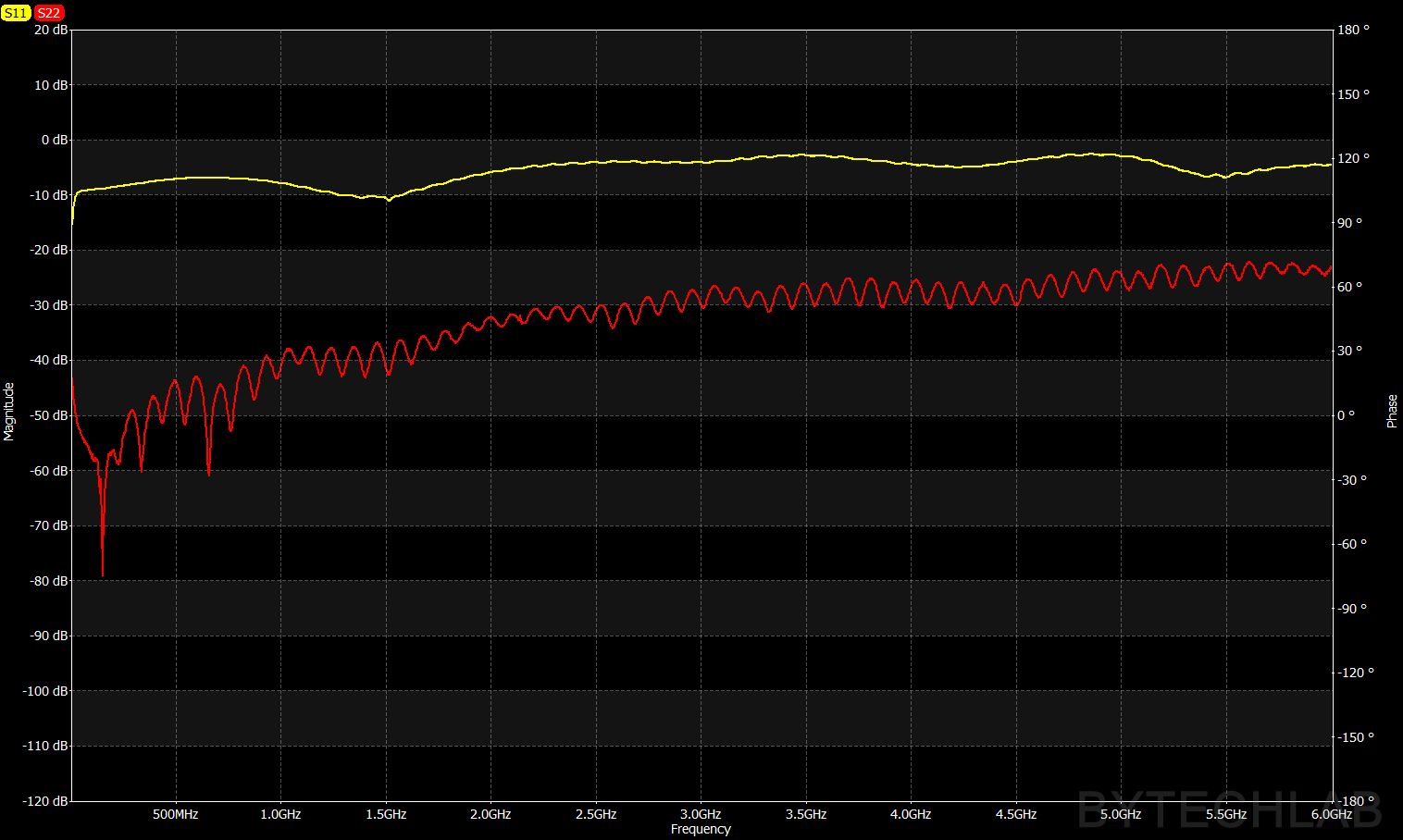The width and height of the screenshot is (1403, 840).
Task: Click the 2.5GHz frequency tick label
Action: pyautogui.click(x=596, y=815)
